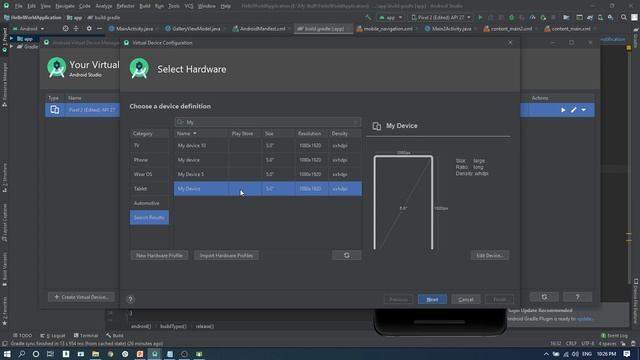Open AVD Manager help question button
Image resolution: width=640 pixels, height=360 pixels.
click(x=577, y=297)
